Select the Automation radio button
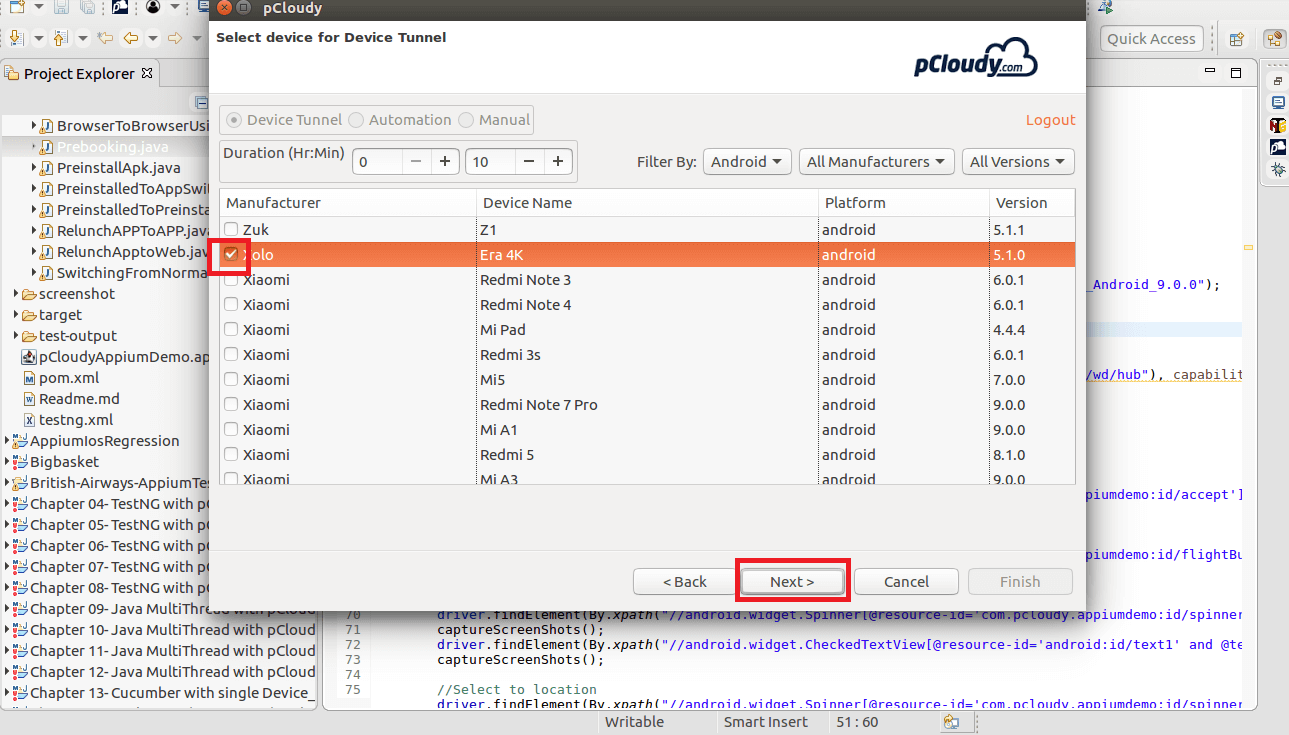Image resolution: width=1289 pixels, height=735 pixels. coord(356,120)
